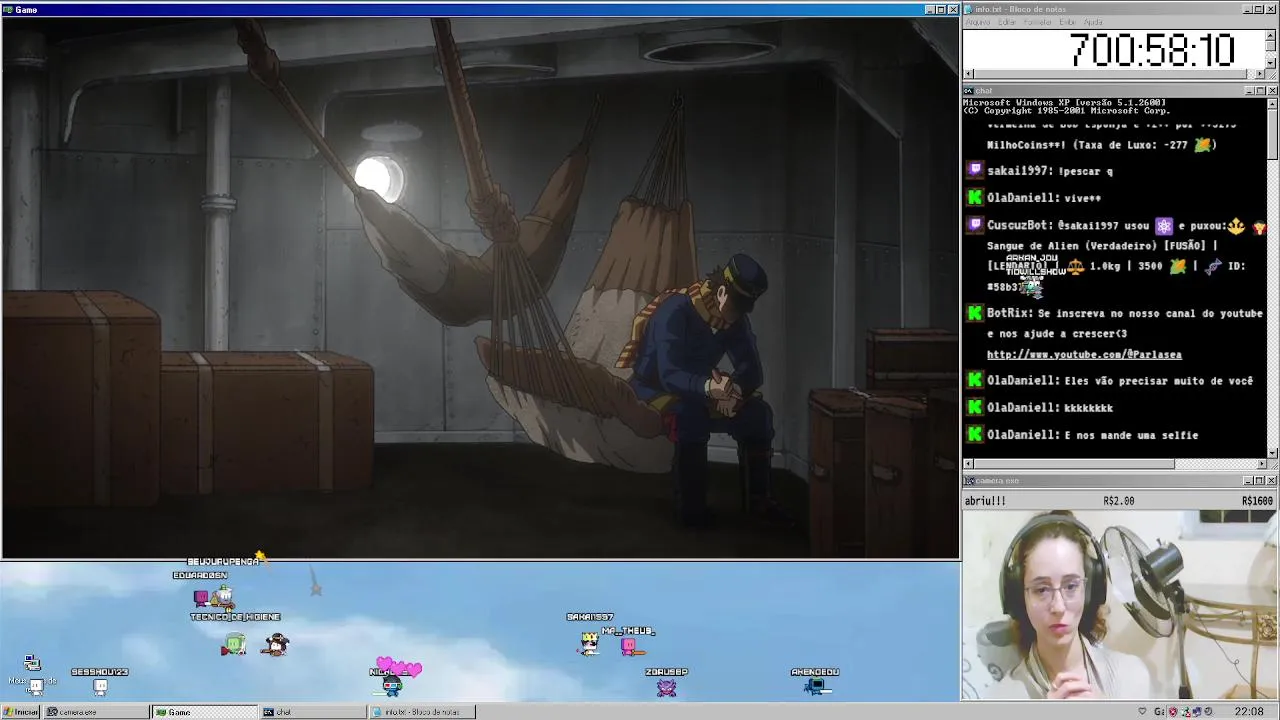Click desktop computer icon in overlay

click(32, 663)
